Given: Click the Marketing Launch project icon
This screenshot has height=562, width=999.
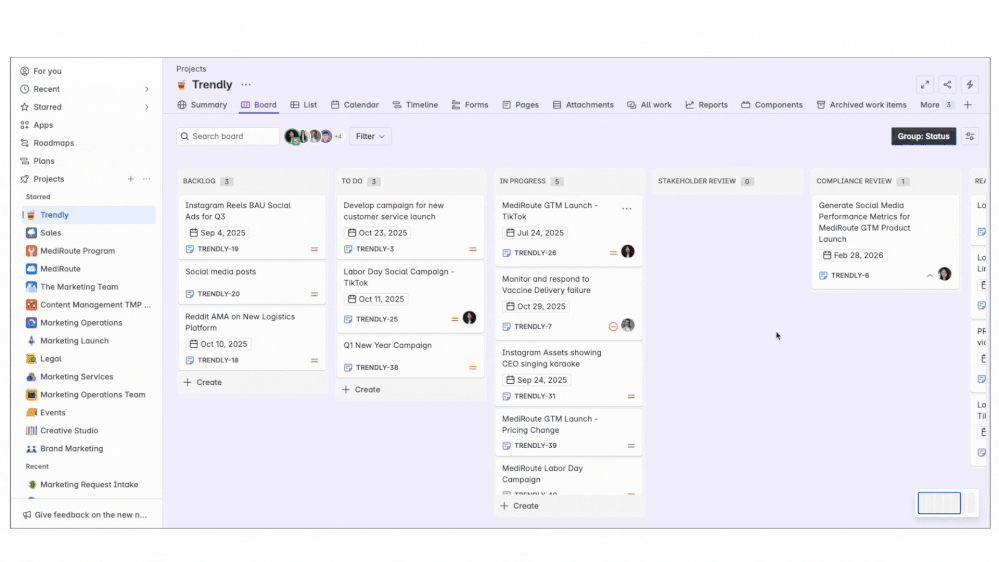Looking at the screenshot, I should (31, 341).
